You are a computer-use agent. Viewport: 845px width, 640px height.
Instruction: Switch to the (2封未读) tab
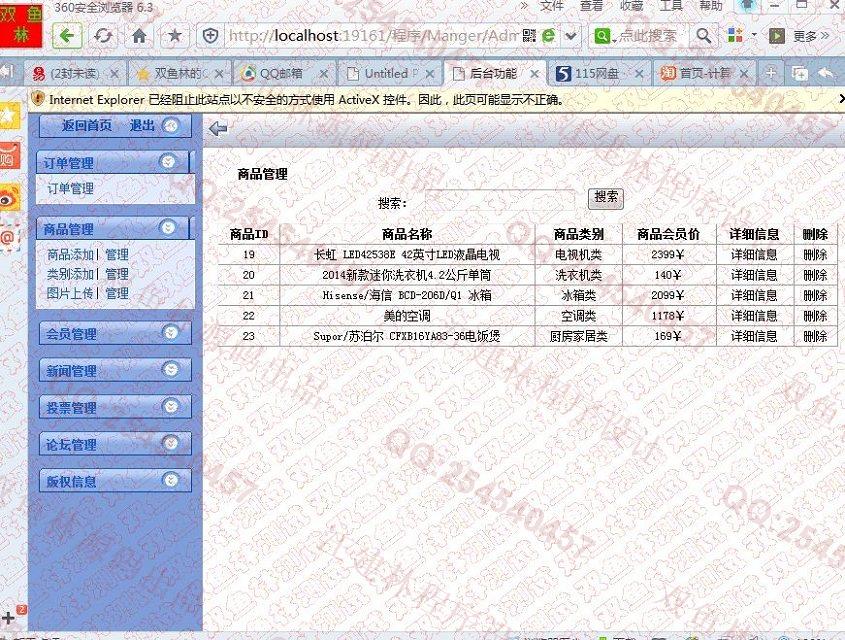coord(75,73)
